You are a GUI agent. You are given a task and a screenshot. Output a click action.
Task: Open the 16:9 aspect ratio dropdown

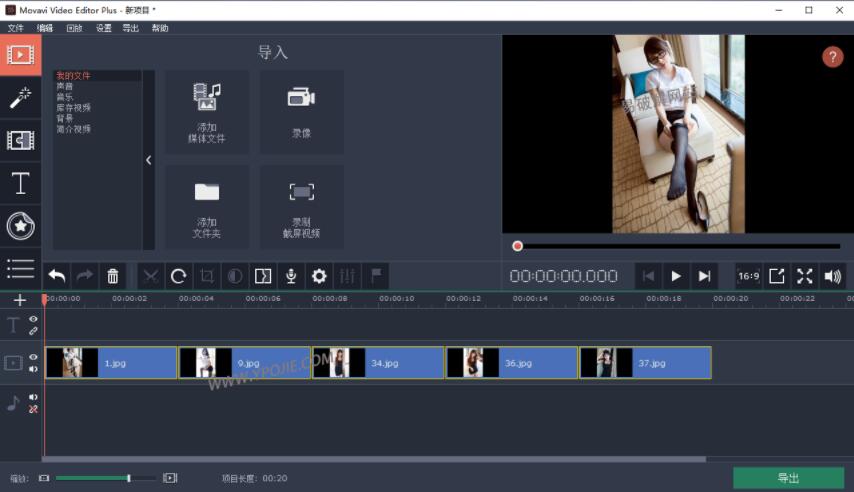[748, 276]
